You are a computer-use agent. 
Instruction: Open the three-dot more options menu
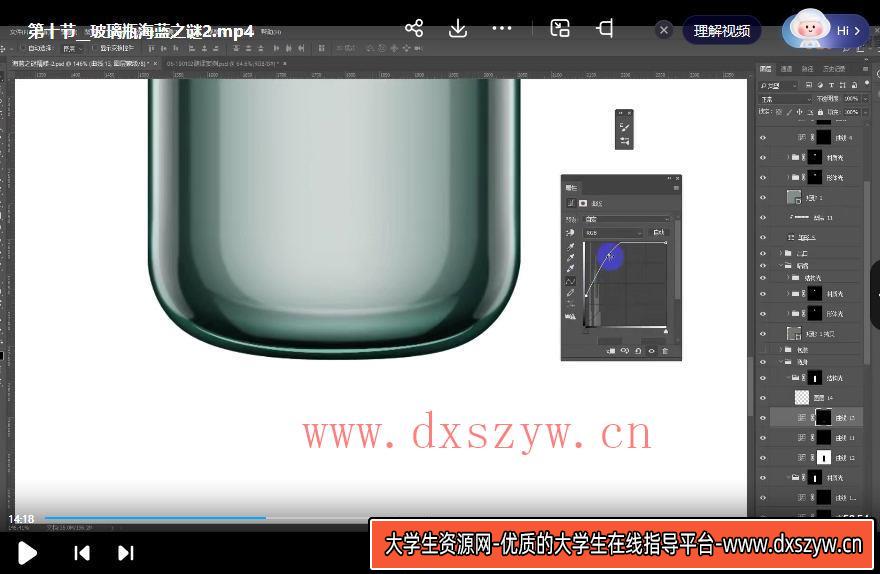(501, 28)
